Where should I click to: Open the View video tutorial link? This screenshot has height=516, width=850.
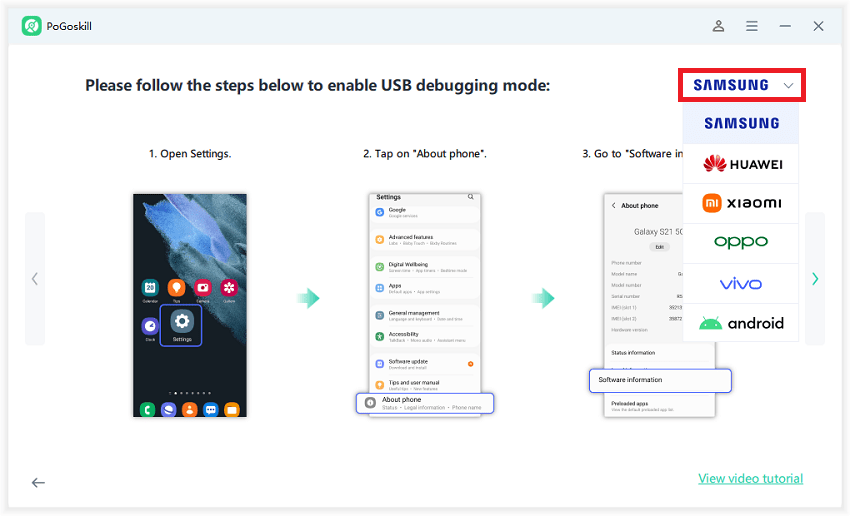point(750,478)
